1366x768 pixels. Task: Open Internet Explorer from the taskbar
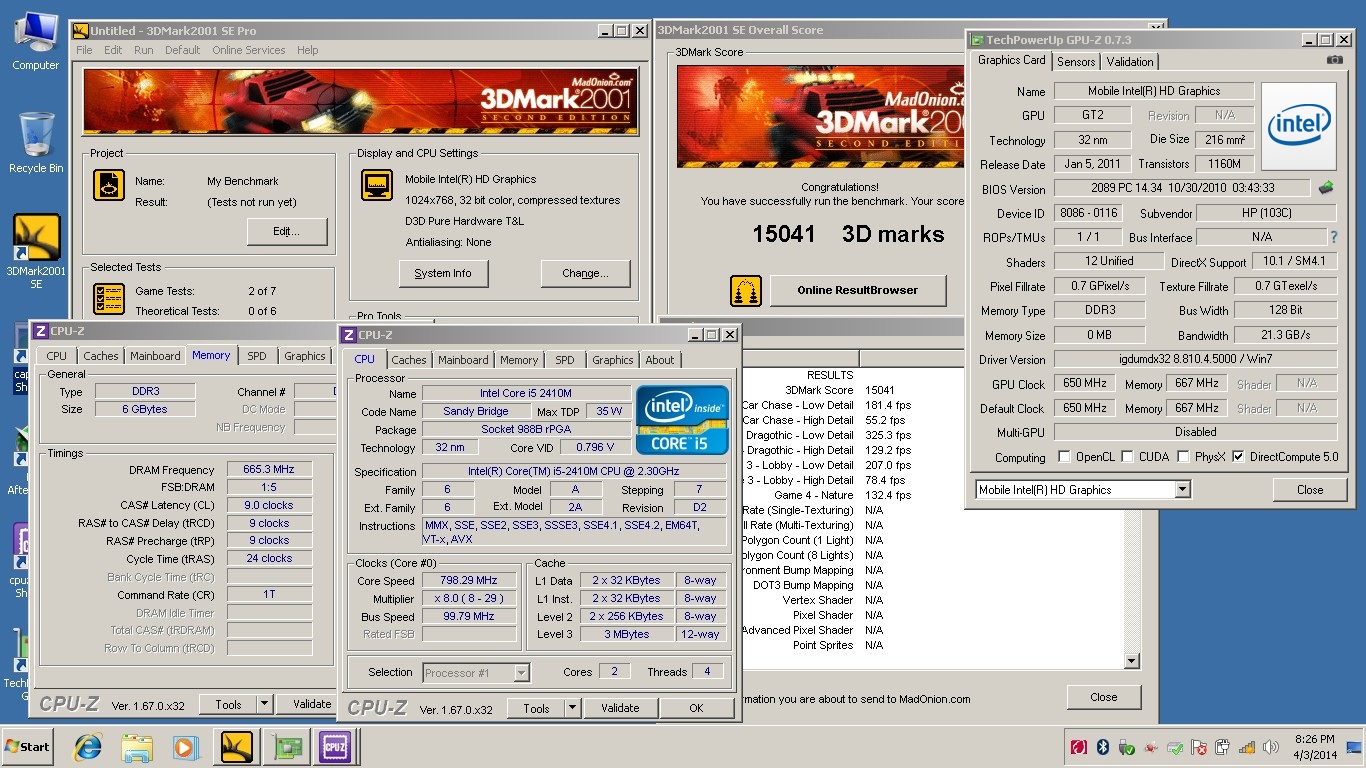click(89, 747)
